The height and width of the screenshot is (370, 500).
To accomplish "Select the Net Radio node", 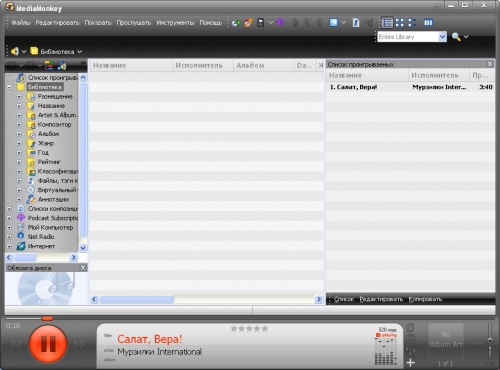I will 41,237.
